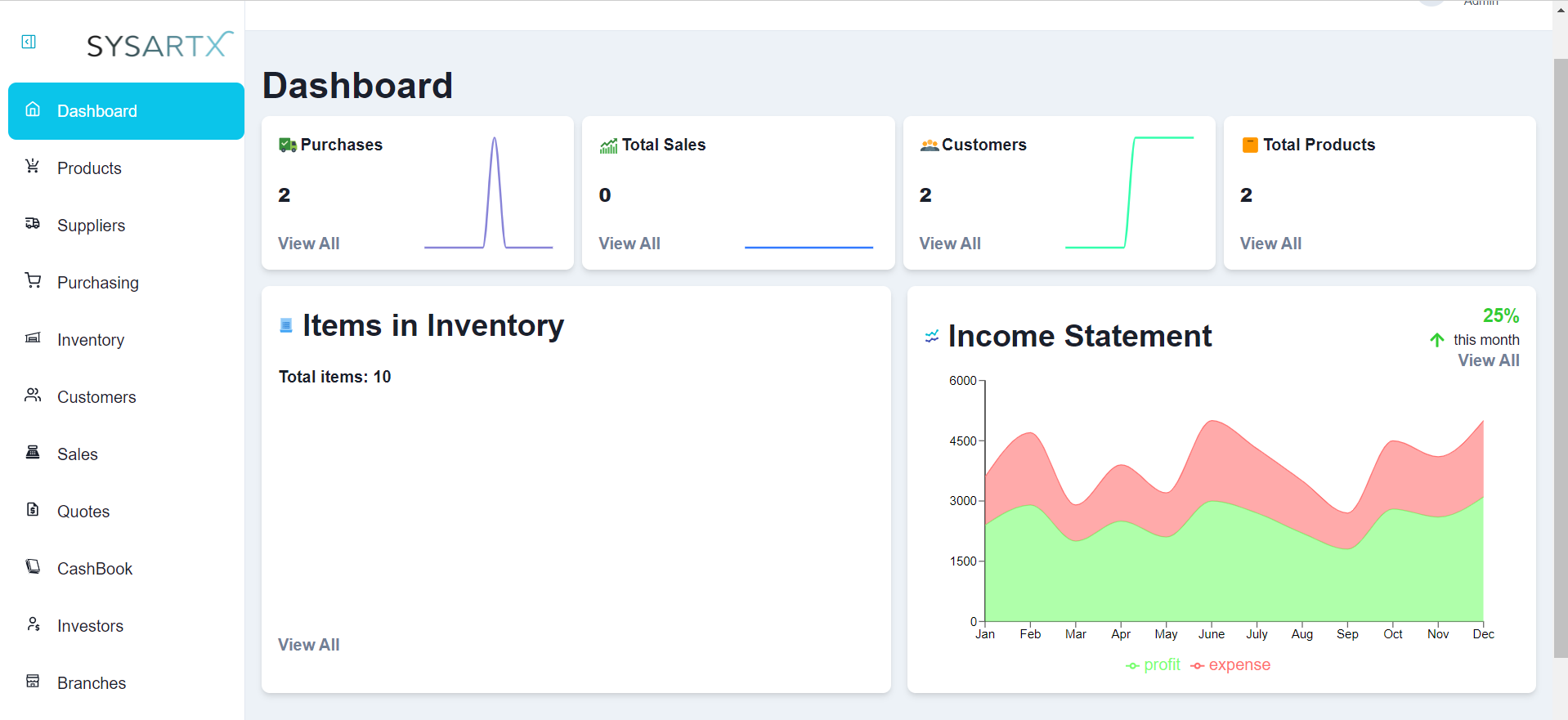Screen dimensions: 1568x720
Task: Click the Inventory warehouse icon
Action: click(x=33, y=338)
